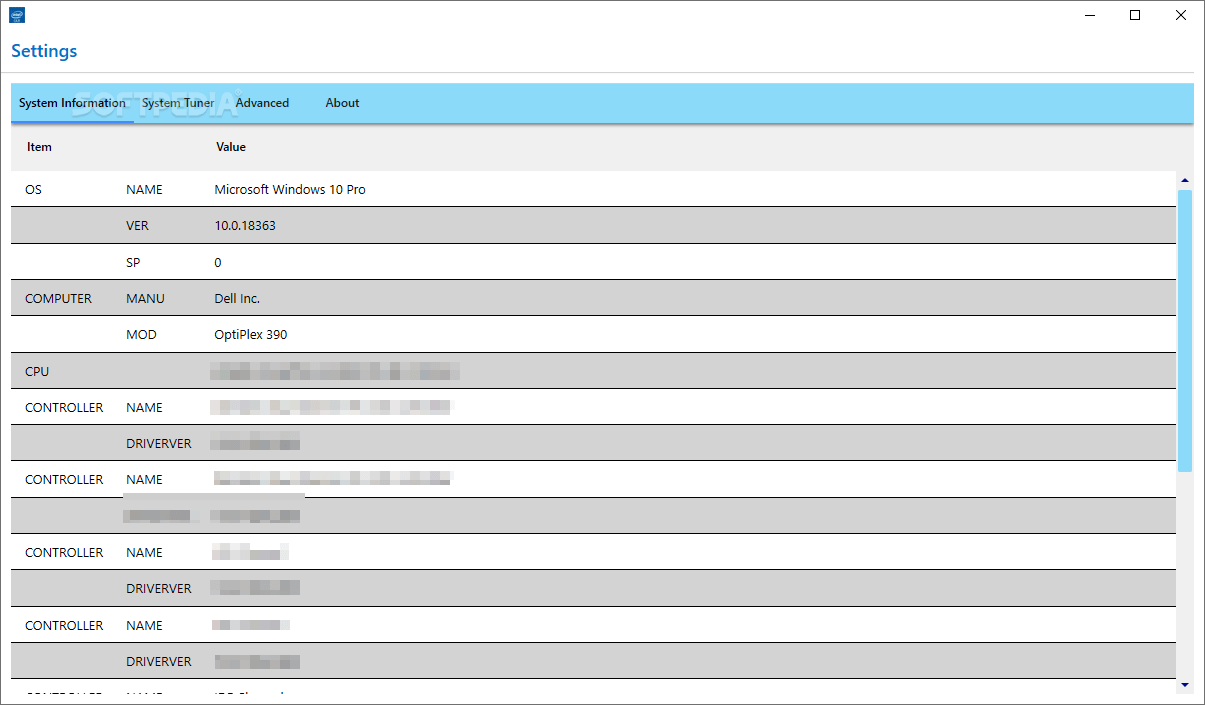Click the scroll up arrow
1205x705 pixels.
point(1185,181)
